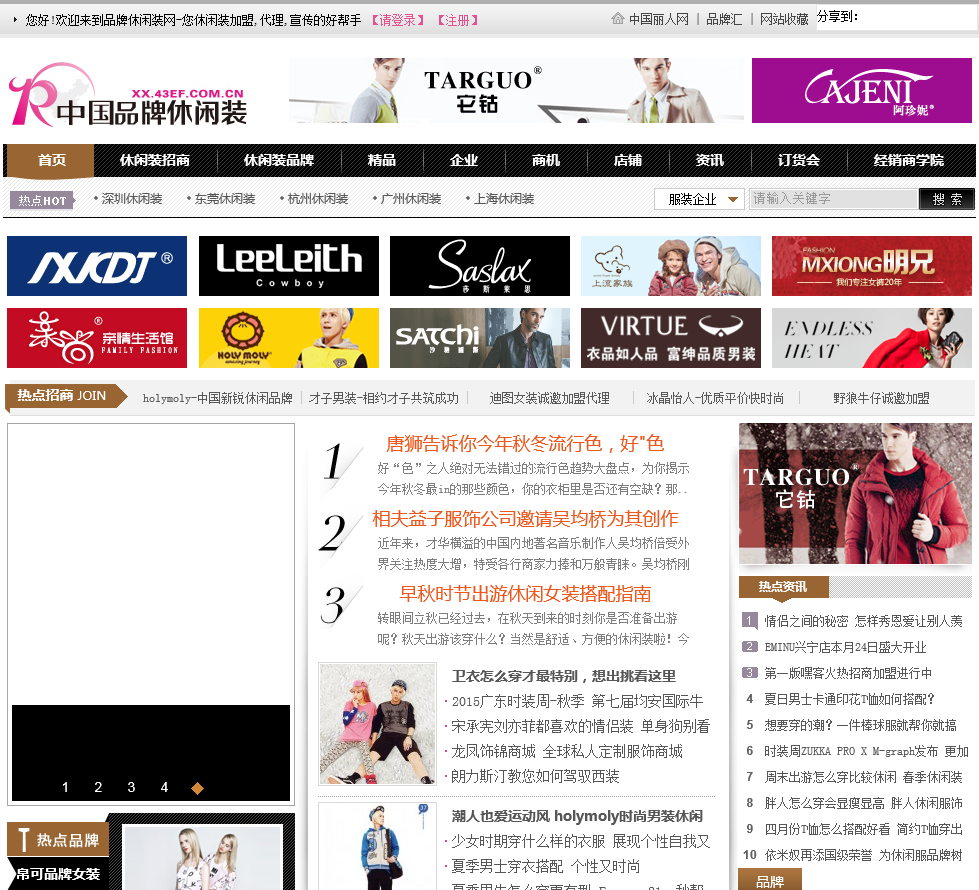The width and height of the screenshot is (979, 890).
Task: Click the SATCHI brand banner
Action: pos(480,338)
